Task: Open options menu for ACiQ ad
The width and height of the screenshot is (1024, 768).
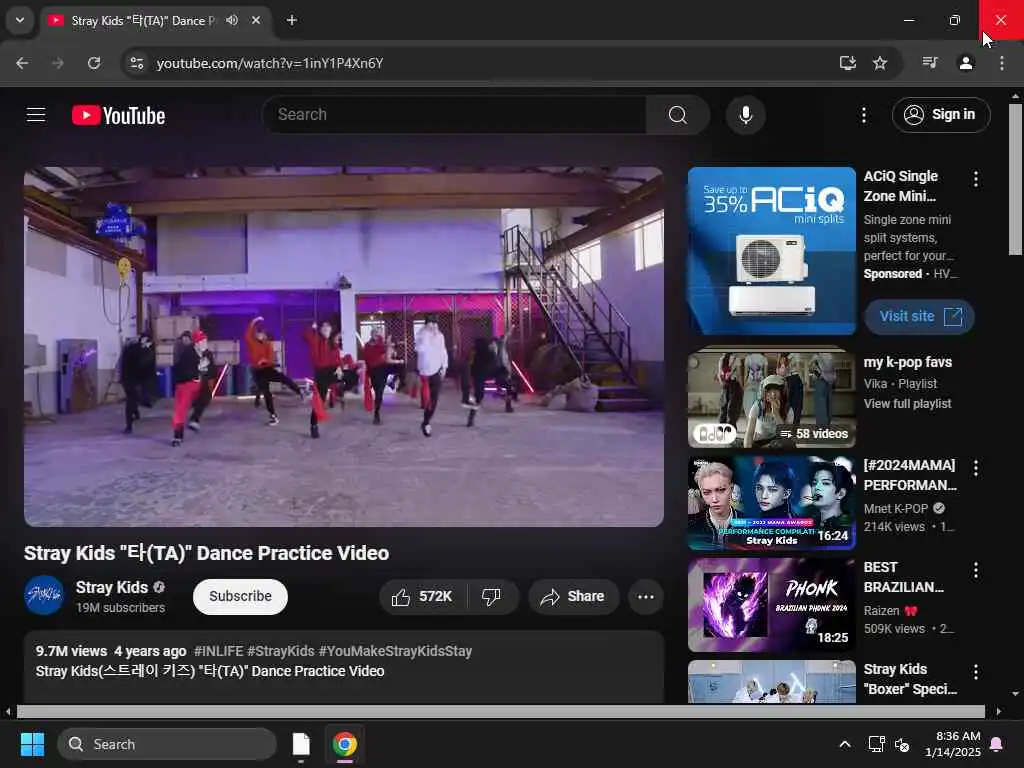Action: [x=975, y=179]
